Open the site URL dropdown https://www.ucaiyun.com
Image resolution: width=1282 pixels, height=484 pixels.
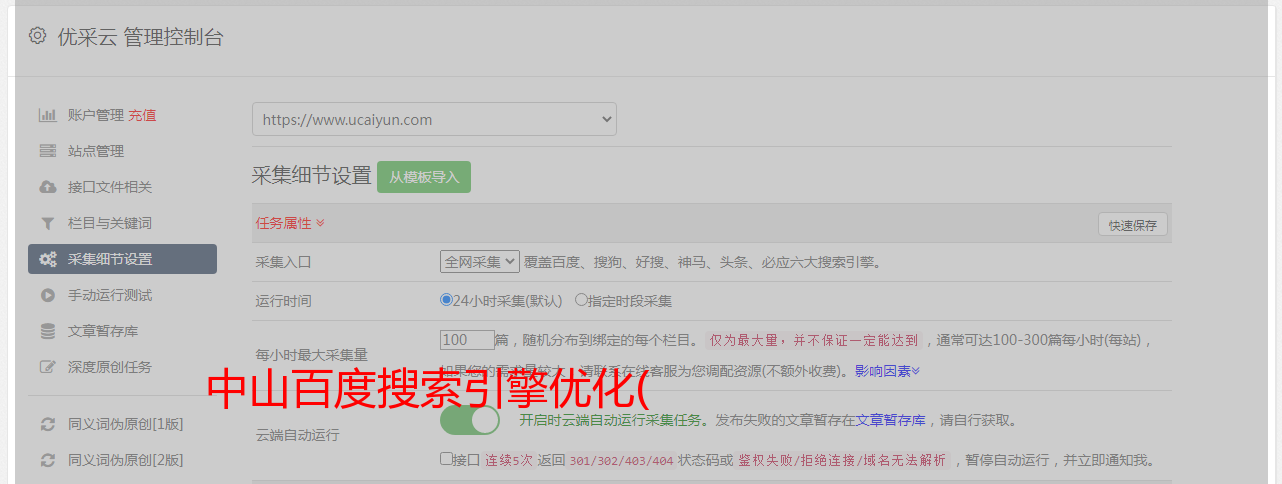434,119
